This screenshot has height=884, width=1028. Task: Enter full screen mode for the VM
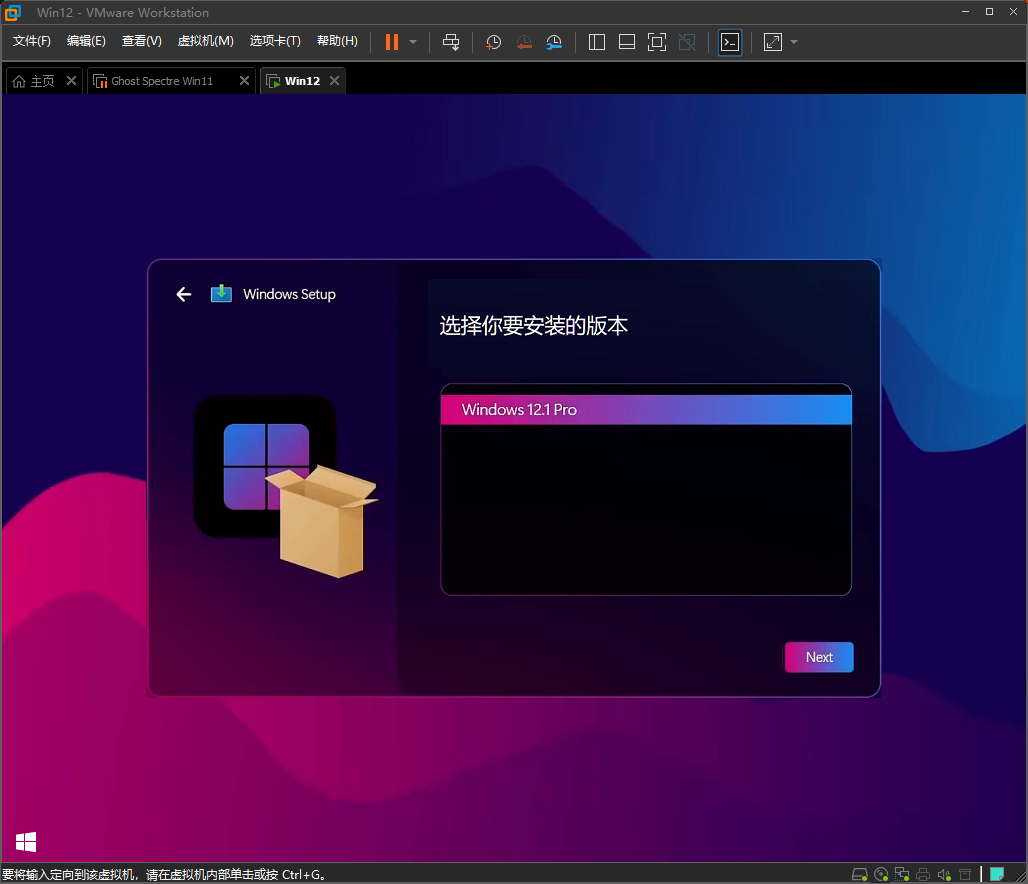[x=656, y=42]
